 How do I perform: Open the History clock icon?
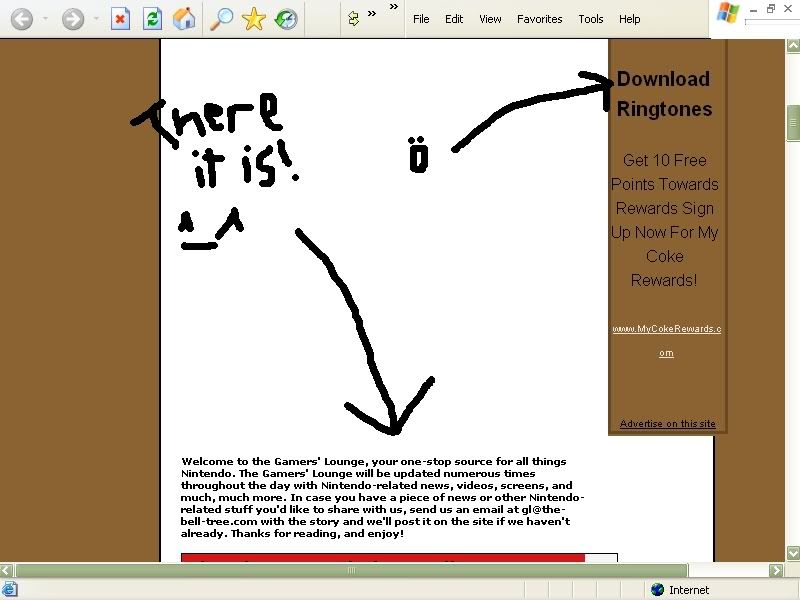tap(286, 19)
